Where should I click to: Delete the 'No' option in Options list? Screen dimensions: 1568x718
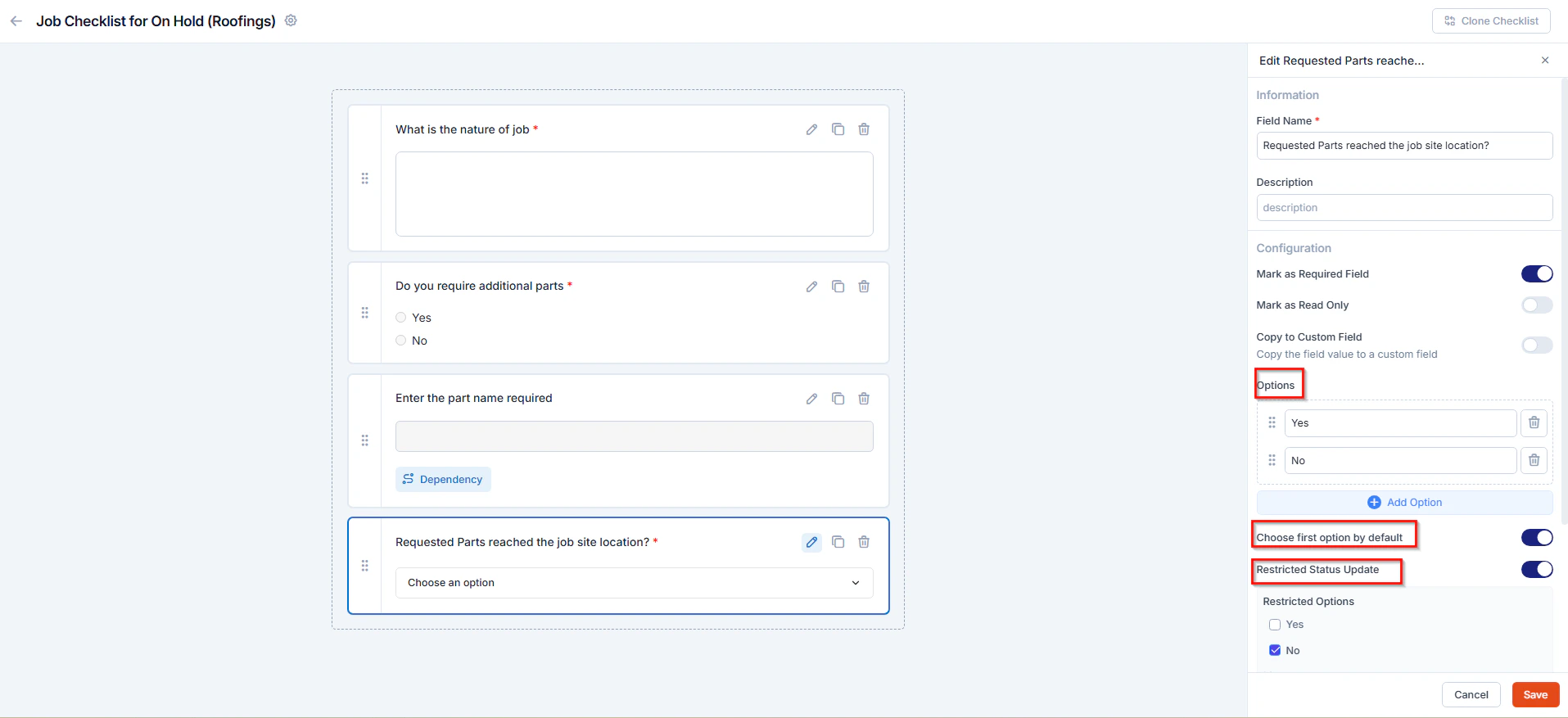(x=1534, y=460)
